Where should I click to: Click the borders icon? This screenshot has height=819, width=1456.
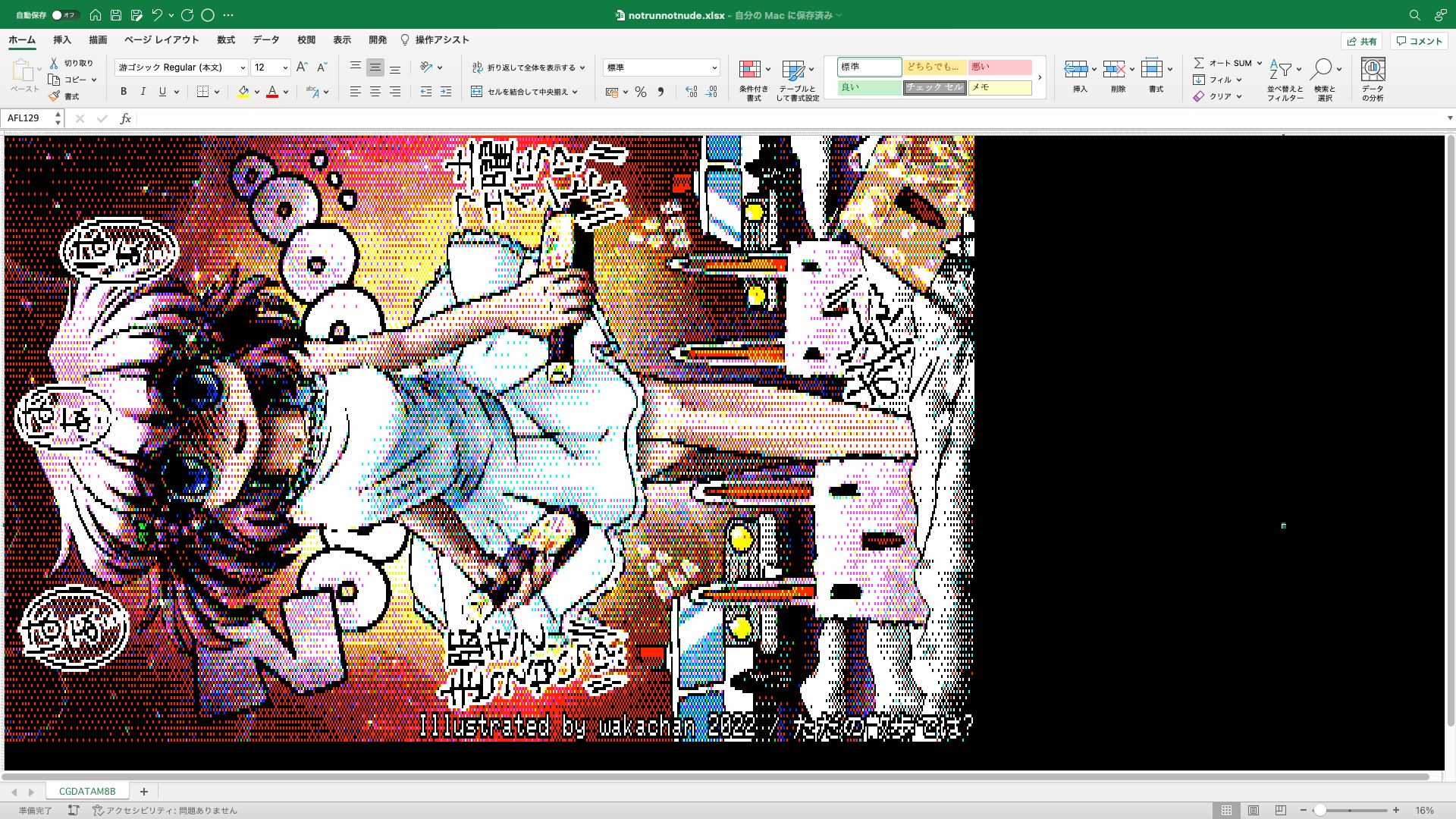point(202,92)
